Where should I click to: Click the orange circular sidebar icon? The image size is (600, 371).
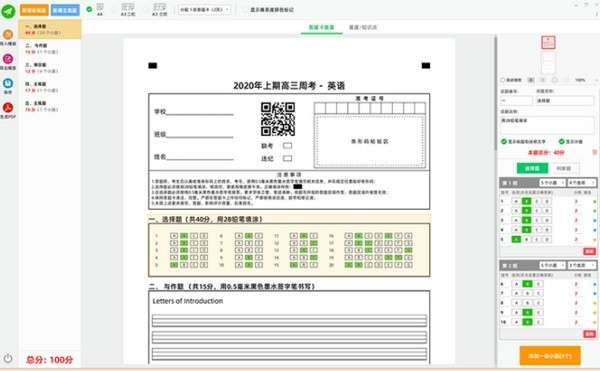coord(8,34)
